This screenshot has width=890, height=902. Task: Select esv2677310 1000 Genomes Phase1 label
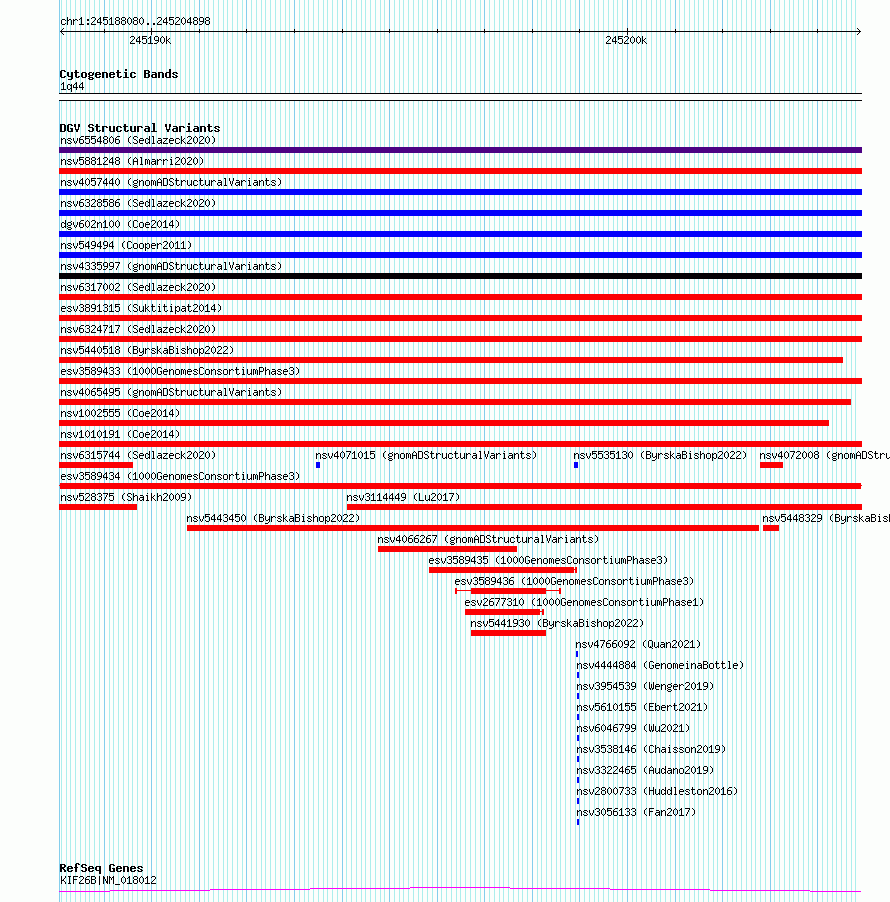click(584, 602)
